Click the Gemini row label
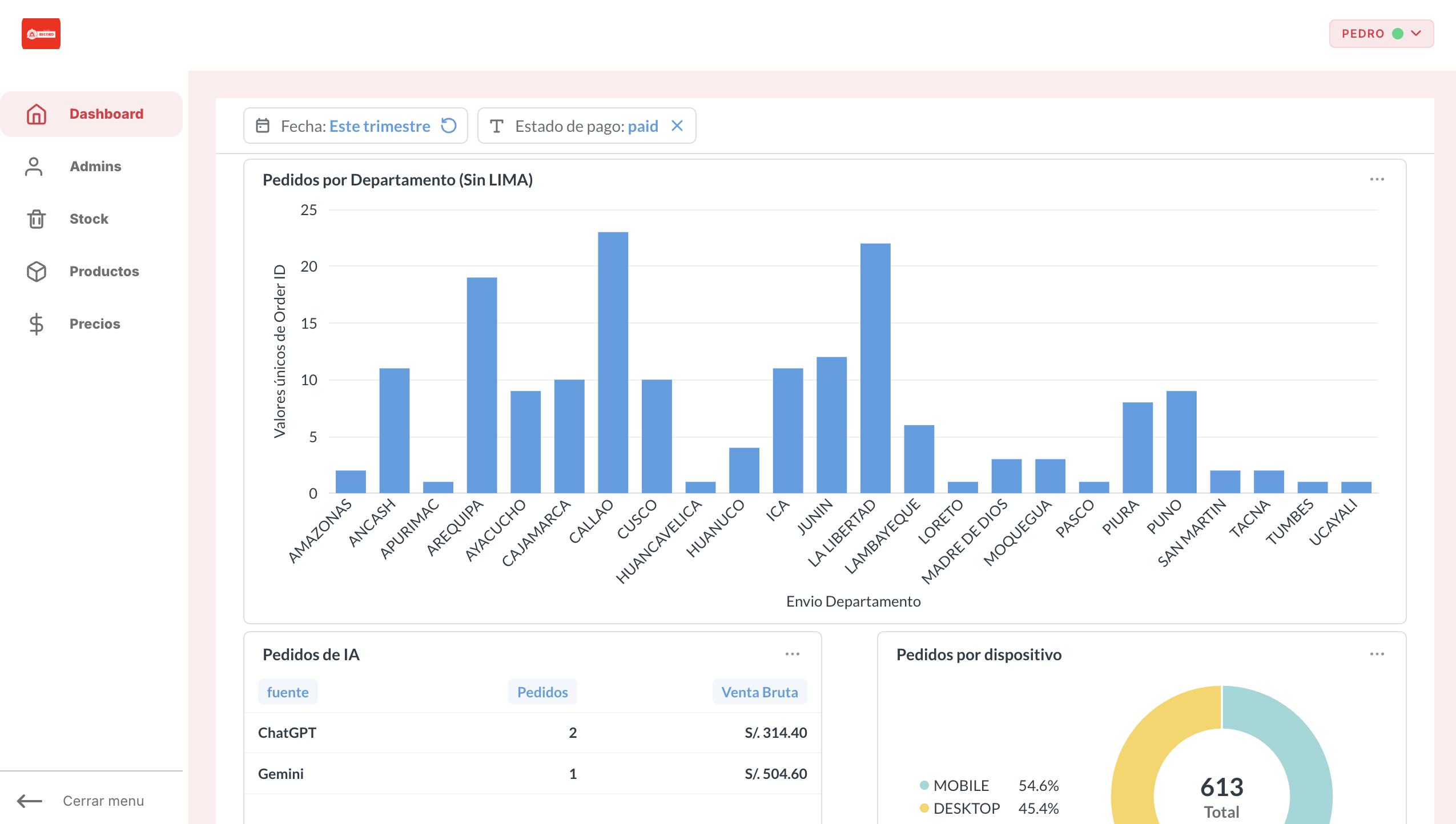The width and height of the screenshot is (1456, 824). [x=281, y=774]
